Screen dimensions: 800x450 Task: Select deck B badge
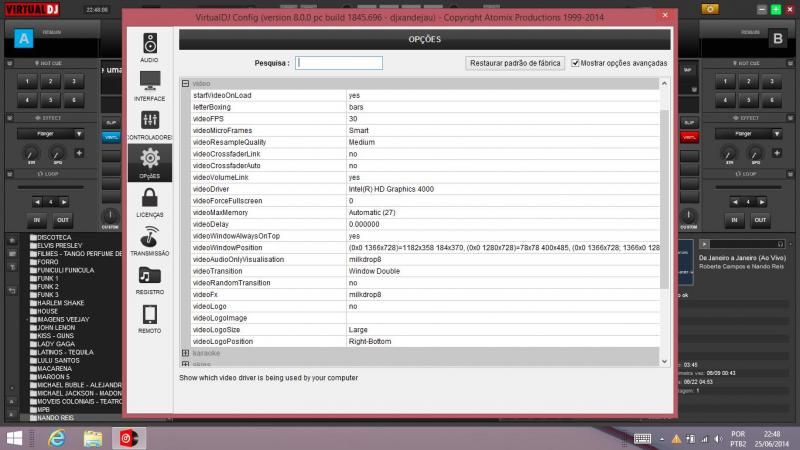pos(778,38)
